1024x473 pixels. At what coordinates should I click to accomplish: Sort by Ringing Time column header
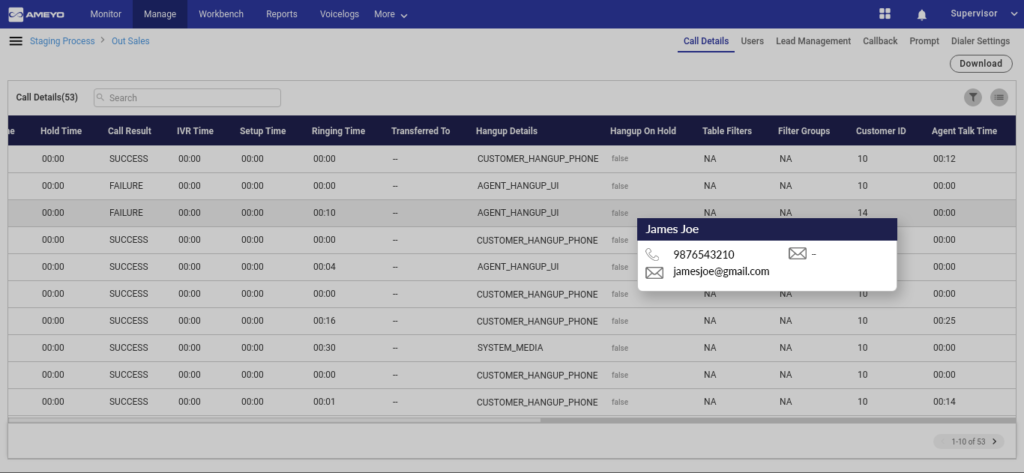pos(338,131)
